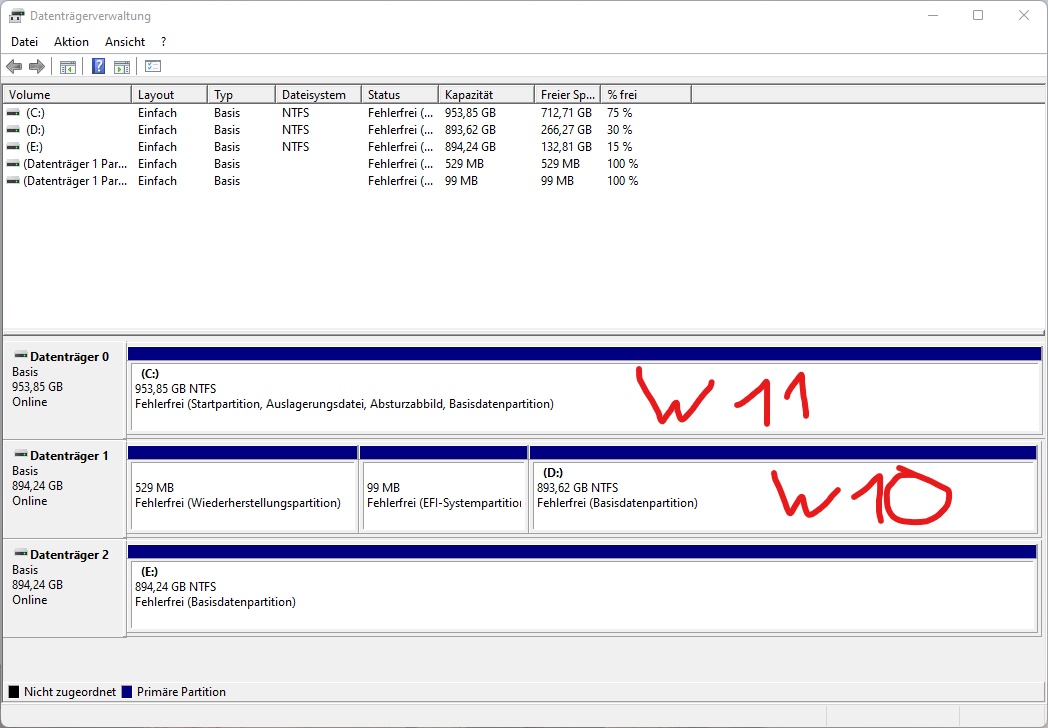
Task: Click the black Nicht zugeordnet legend swatch
Action: click(x=13, y=692)
